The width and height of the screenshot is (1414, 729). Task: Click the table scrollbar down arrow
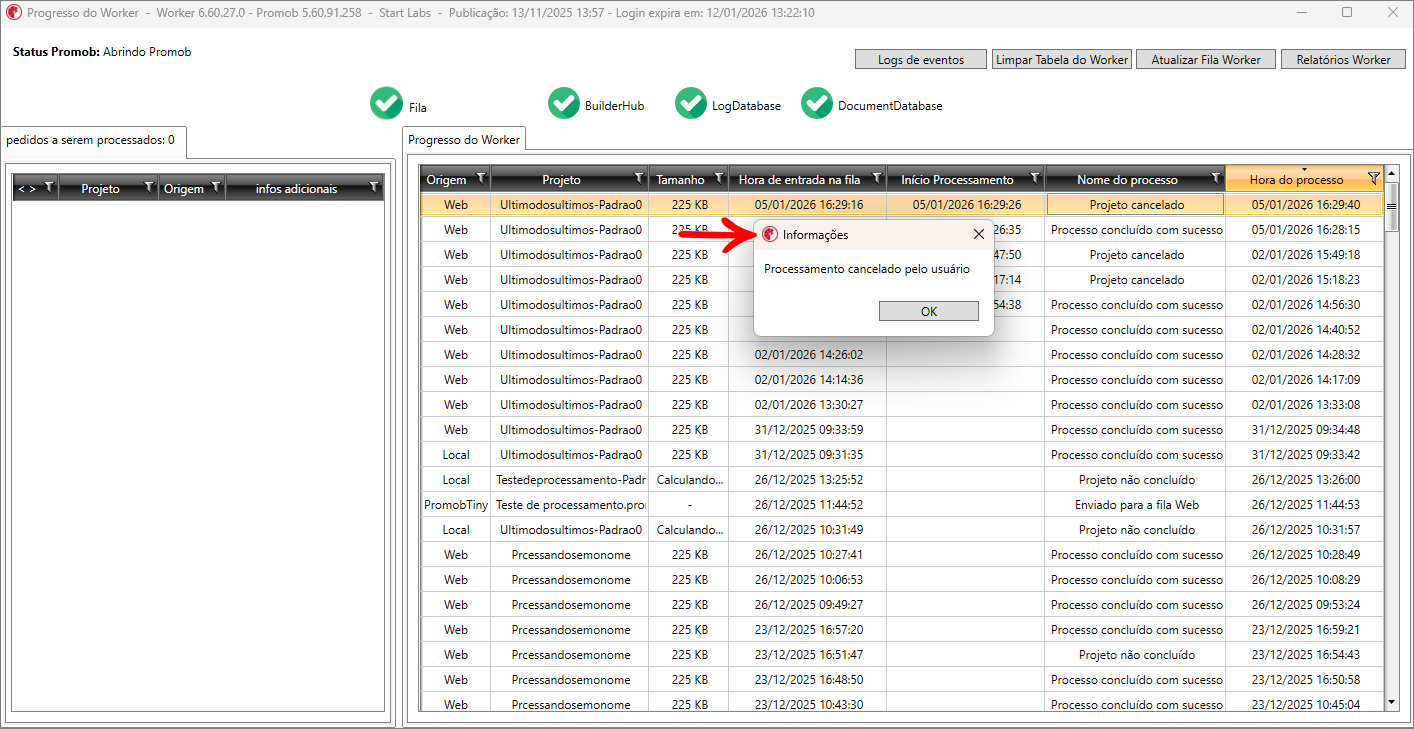click(1391, 702)
